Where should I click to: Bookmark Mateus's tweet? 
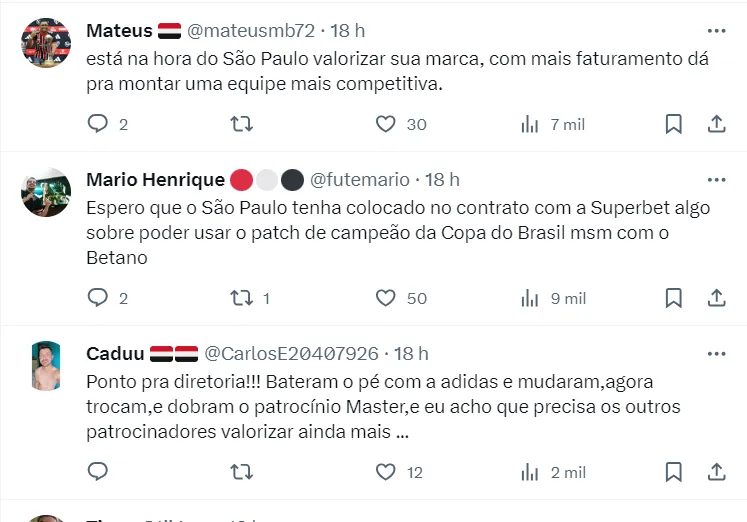point(674,124)
